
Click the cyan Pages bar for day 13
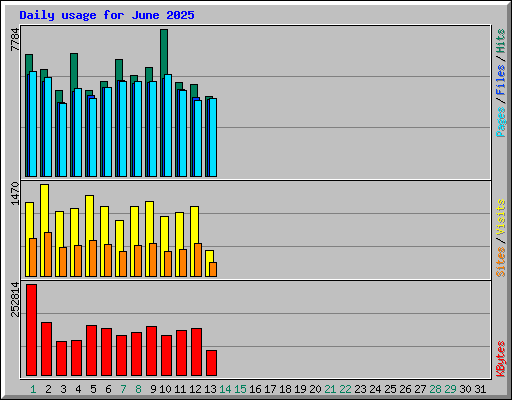(213, 137)
